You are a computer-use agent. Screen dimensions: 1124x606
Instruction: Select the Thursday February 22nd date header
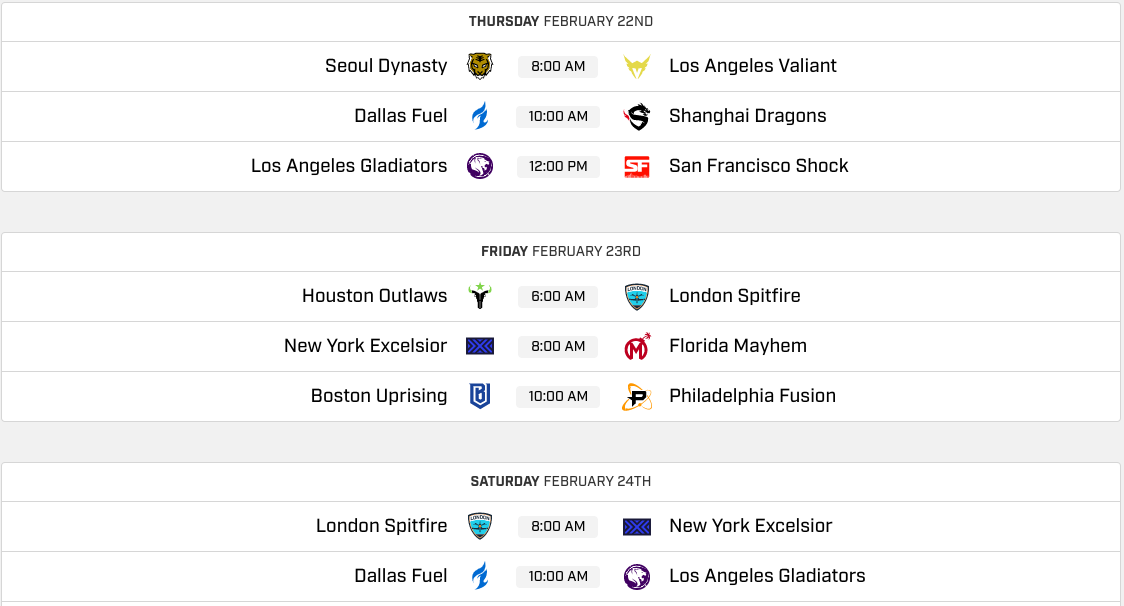(561, 21)
